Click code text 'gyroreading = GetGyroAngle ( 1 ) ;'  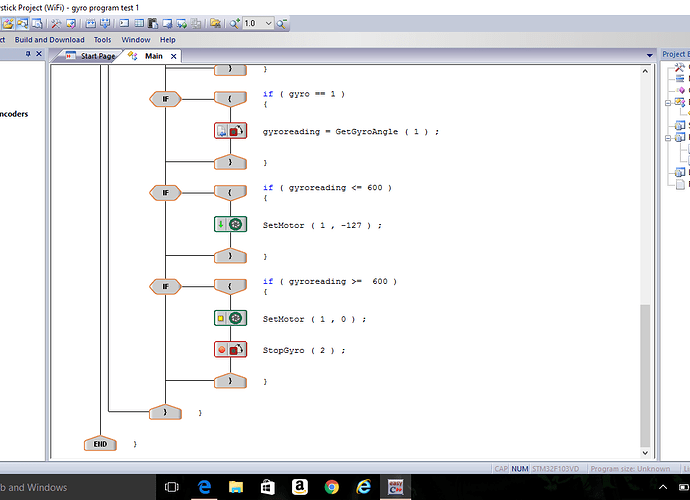click(x=351, y=132)
